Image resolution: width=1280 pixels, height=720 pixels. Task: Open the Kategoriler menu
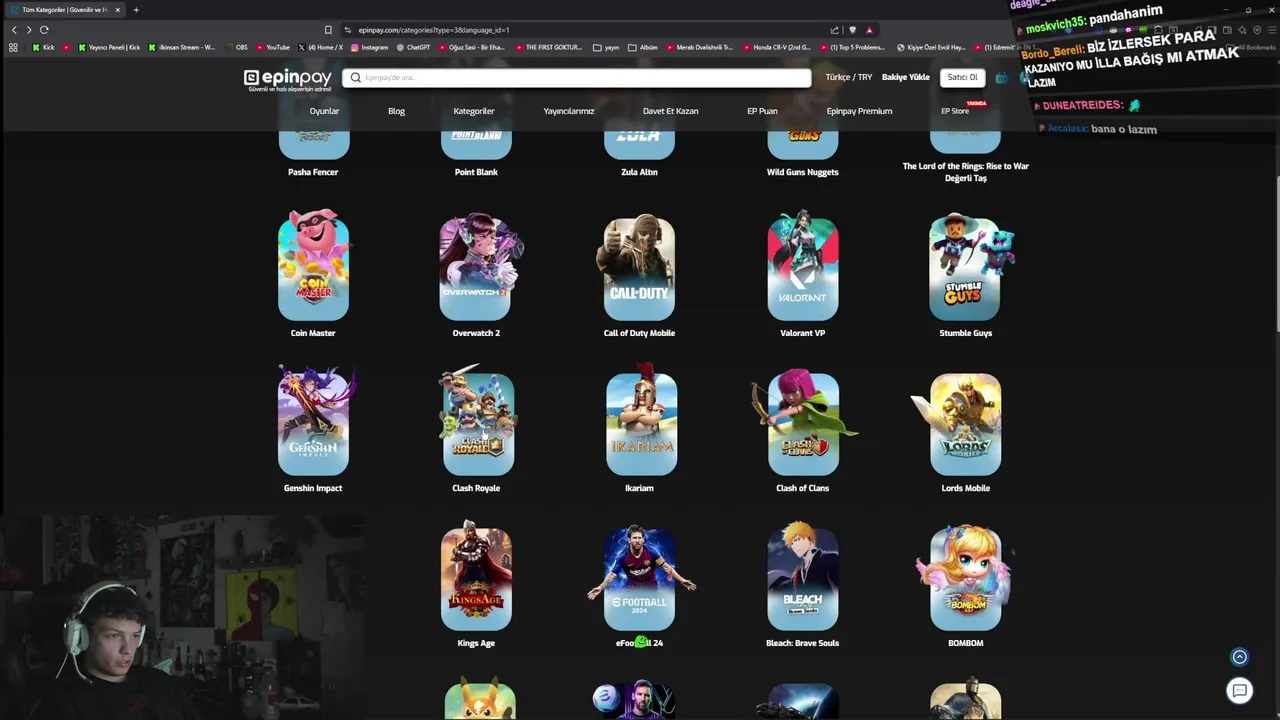(x=474, y=111)
